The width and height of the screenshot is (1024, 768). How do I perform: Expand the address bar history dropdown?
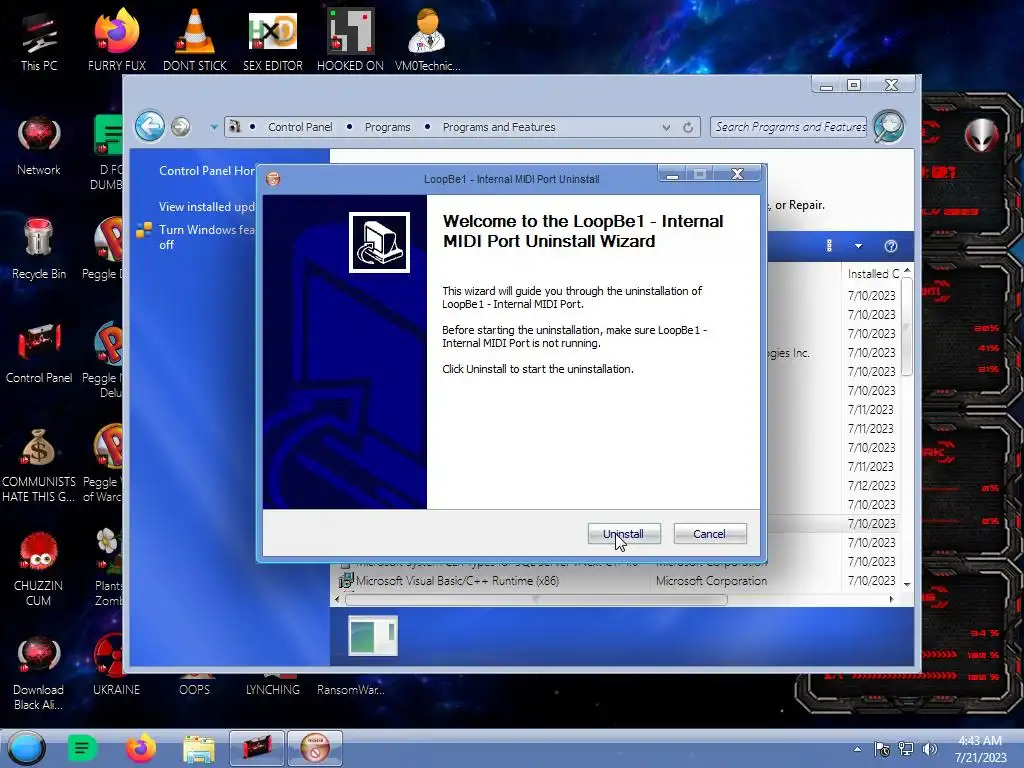coord(666,127)
